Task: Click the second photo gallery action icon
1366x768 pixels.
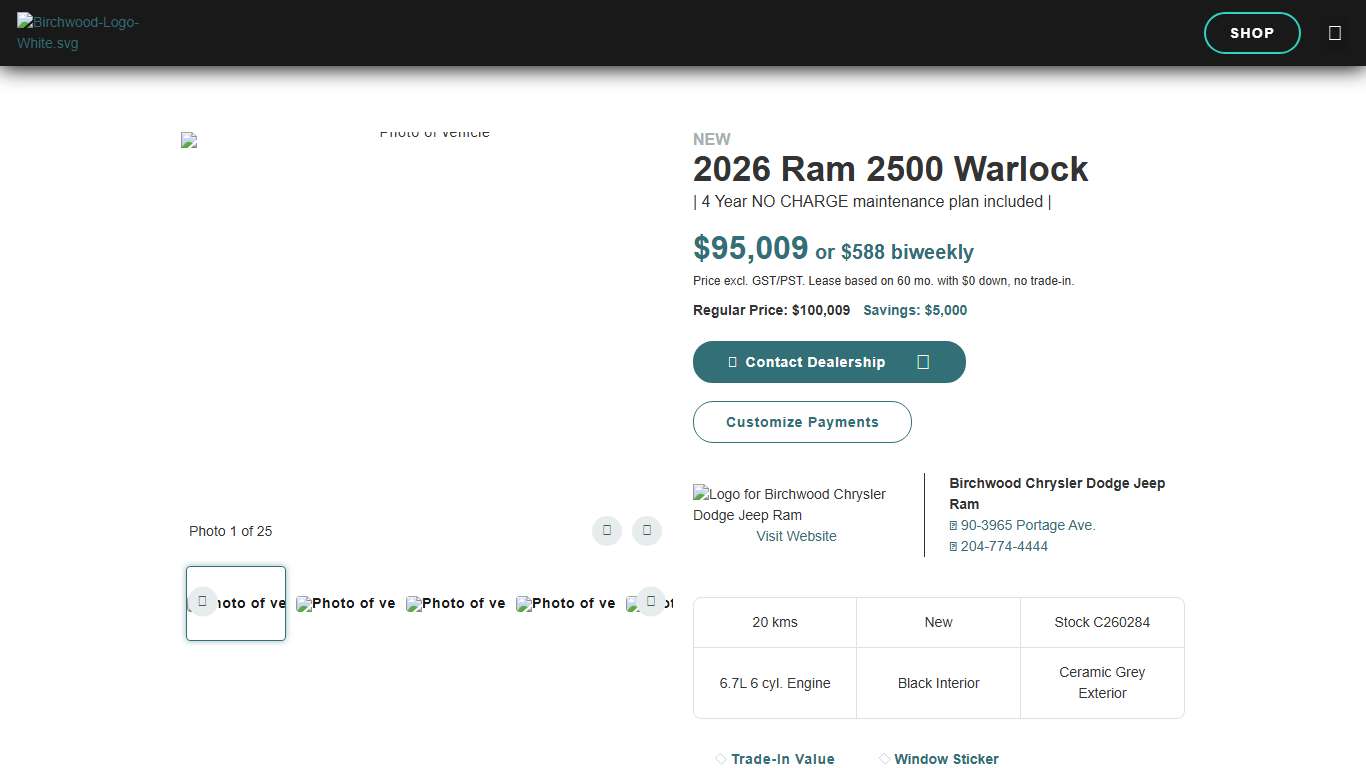Action: click(646, 531)
